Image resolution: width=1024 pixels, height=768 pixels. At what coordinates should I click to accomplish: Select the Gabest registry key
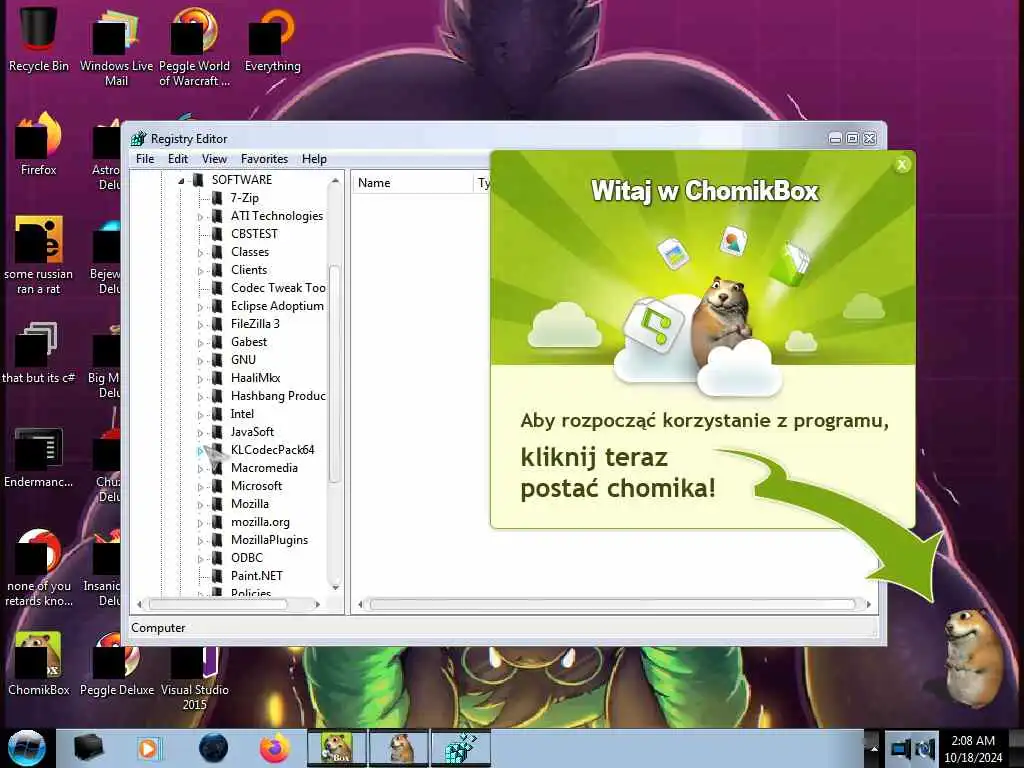coord(249,342)
